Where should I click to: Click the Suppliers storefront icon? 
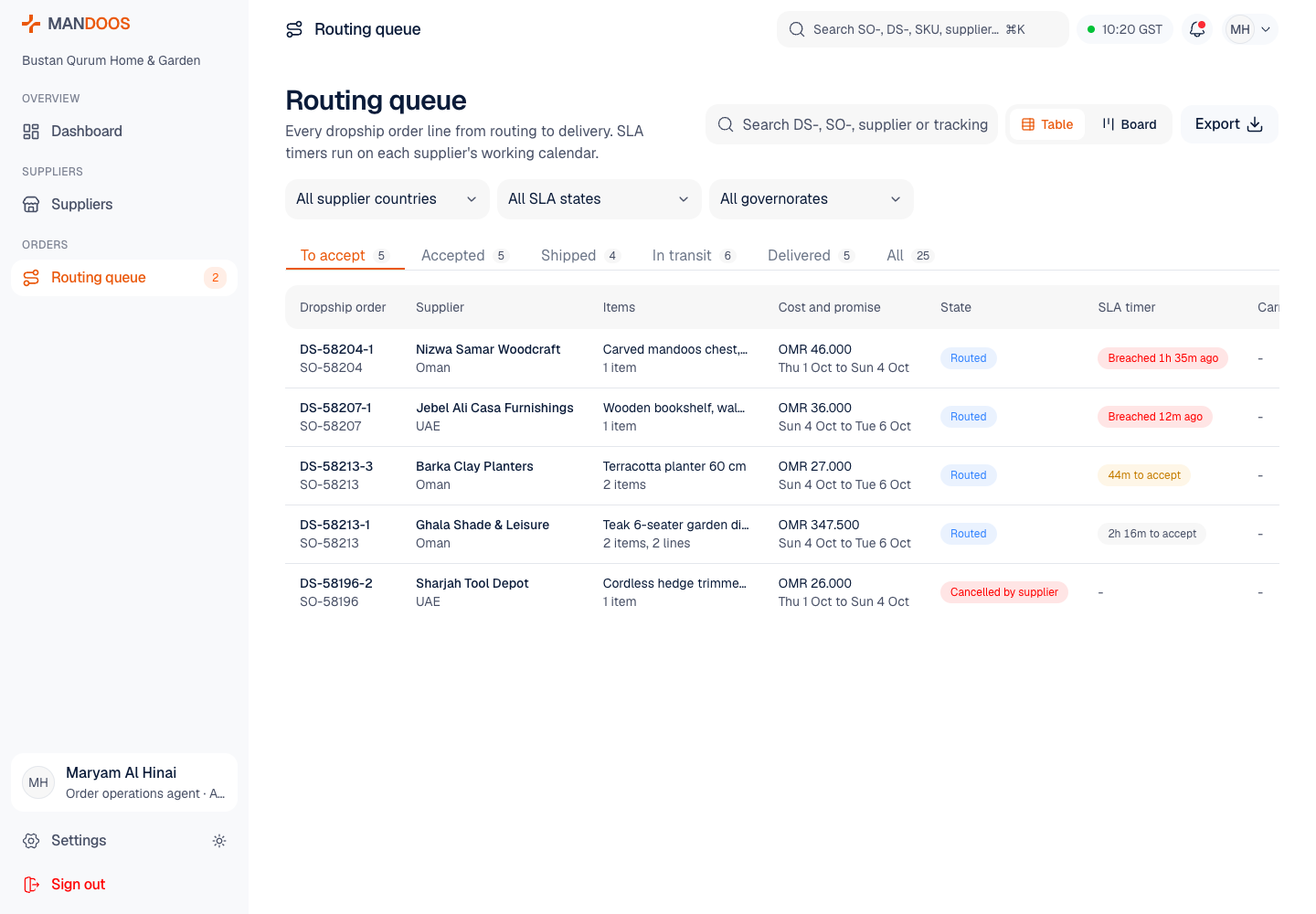(31, 205)
